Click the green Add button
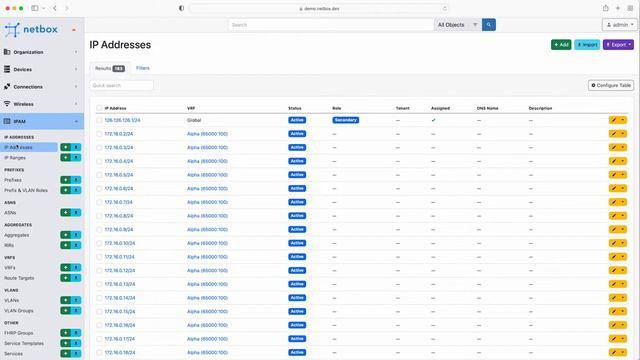This screenshot has height=360, width=640. point(561,44)
